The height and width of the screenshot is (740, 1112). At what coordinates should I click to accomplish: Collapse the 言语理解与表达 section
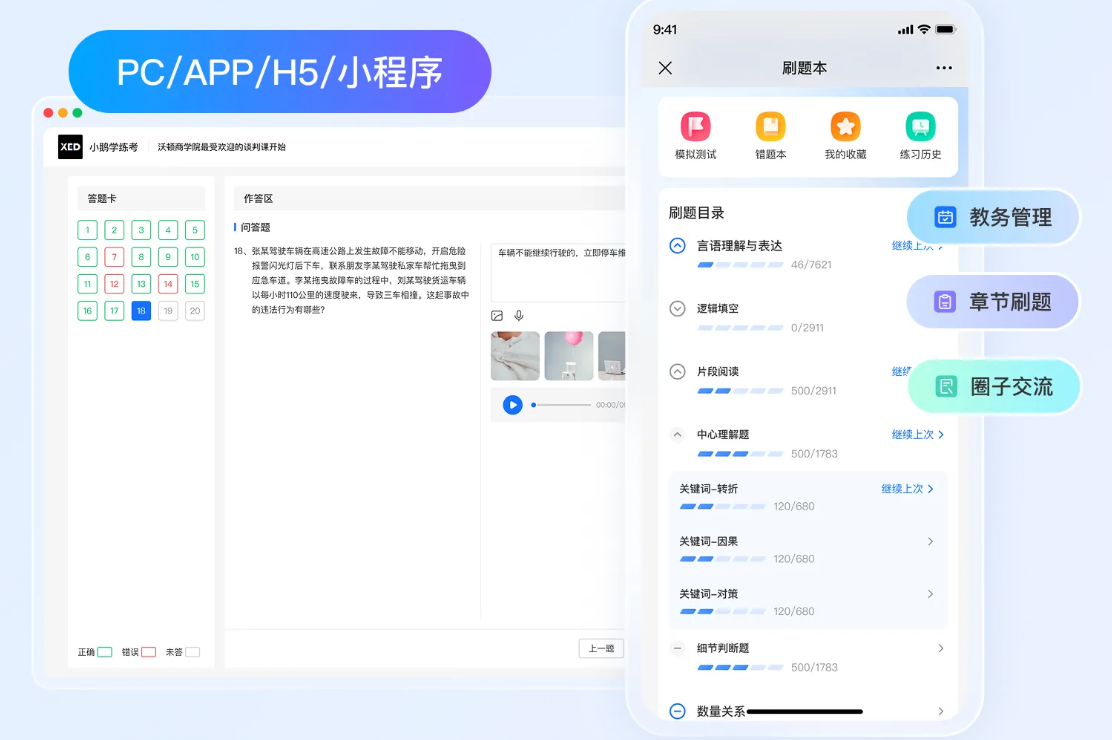tap(677, 245)
